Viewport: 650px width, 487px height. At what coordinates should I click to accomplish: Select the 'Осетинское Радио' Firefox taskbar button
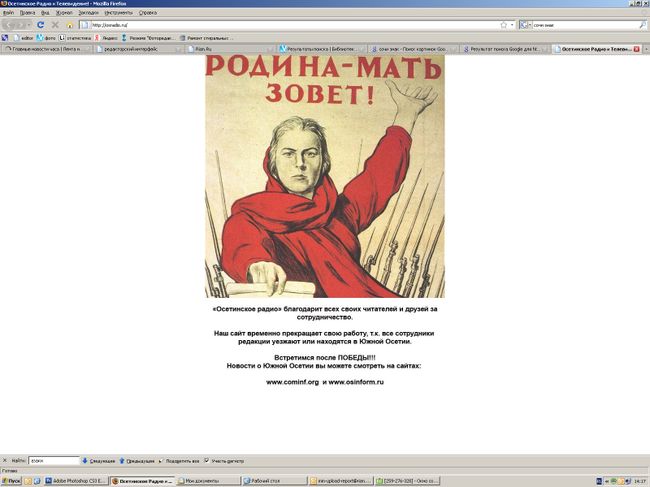click(142, 481)
